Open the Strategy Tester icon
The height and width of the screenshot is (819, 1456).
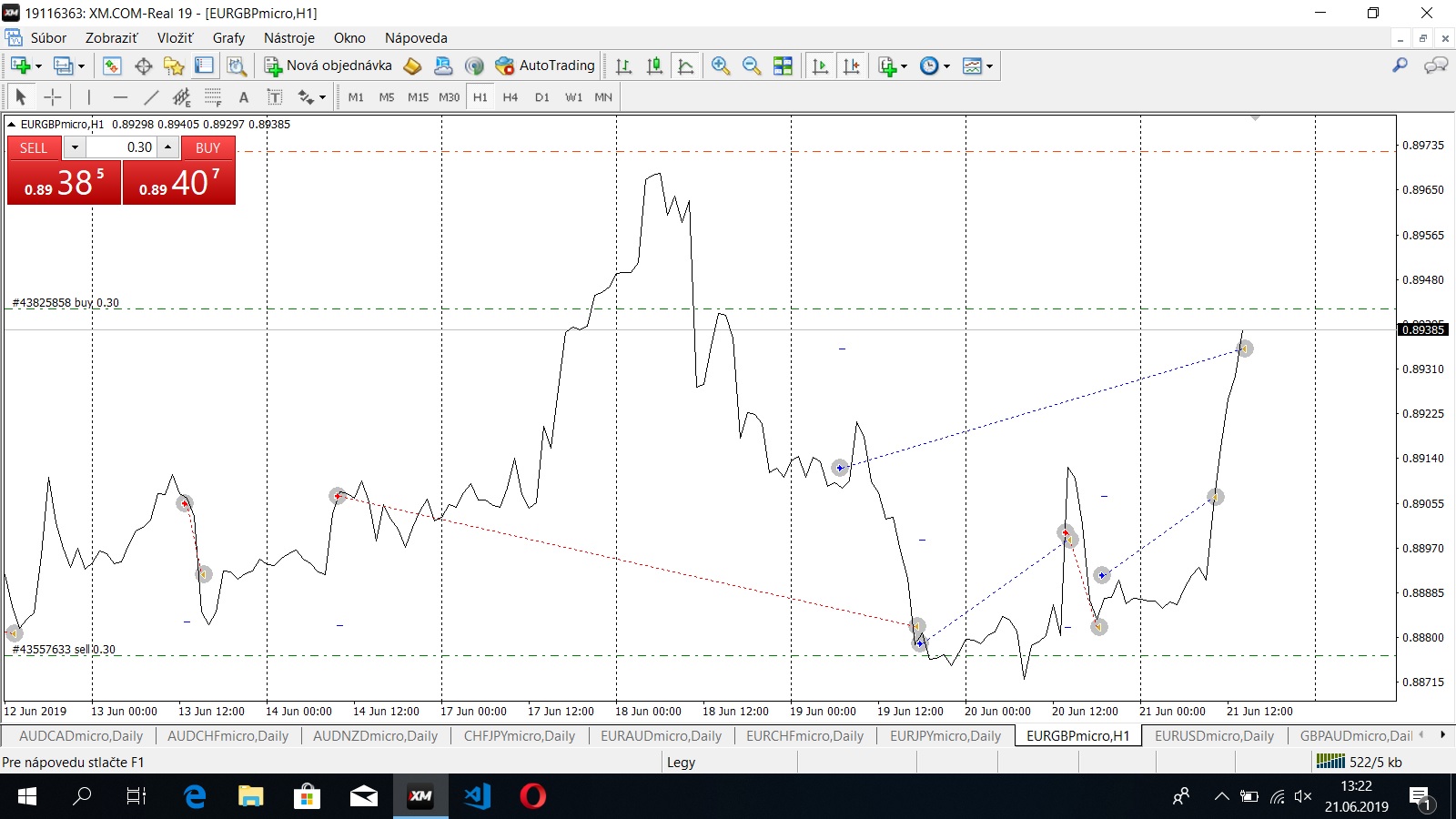[237, 66]
